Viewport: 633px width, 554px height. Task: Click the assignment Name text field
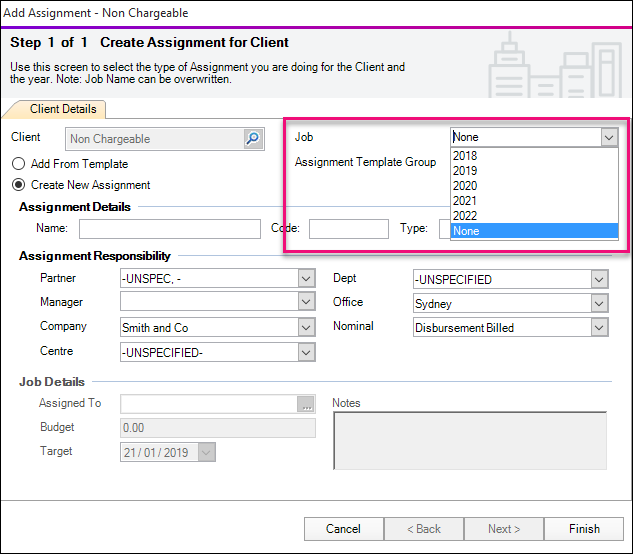pyautogui.click(x=183, y=229)
